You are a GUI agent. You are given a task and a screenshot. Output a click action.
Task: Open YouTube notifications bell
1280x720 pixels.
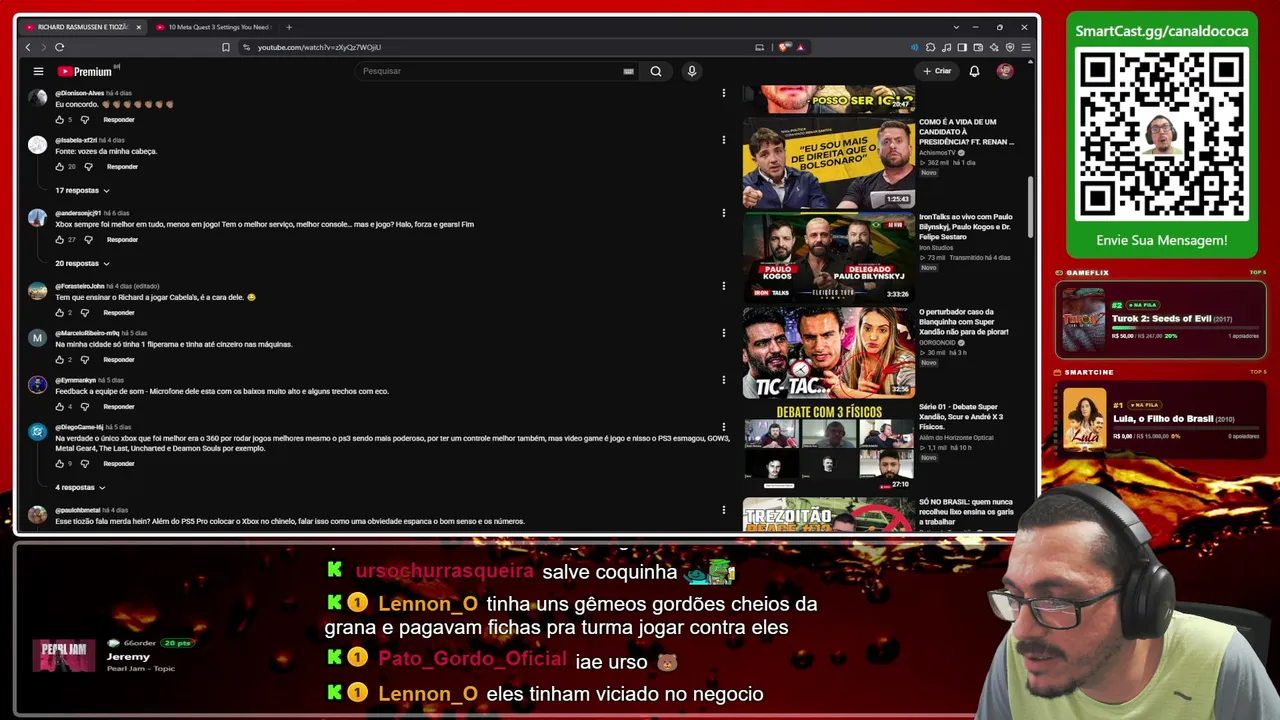tap(974, 71)
